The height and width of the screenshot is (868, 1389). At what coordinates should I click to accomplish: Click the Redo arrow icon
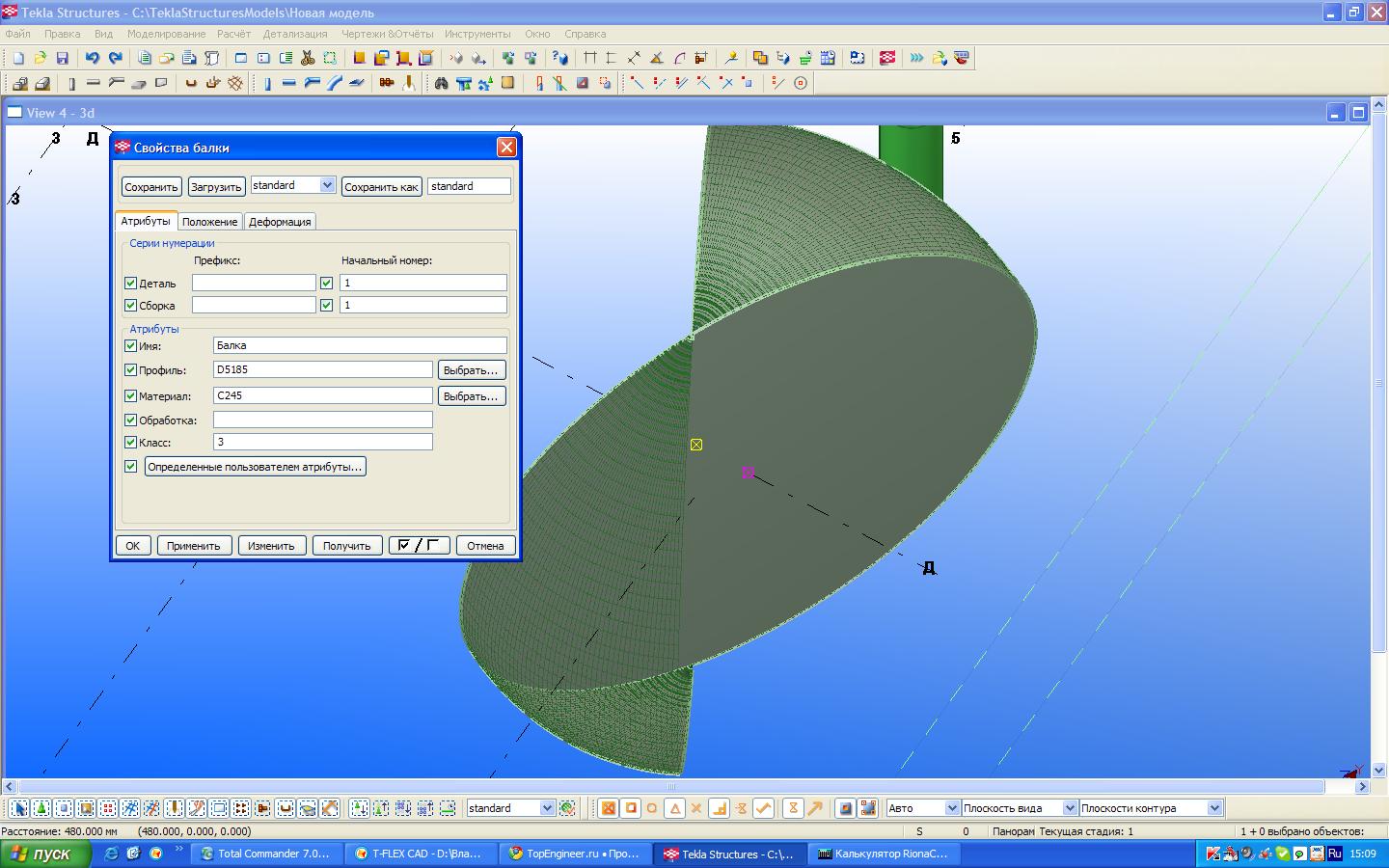tap(116, 58)
